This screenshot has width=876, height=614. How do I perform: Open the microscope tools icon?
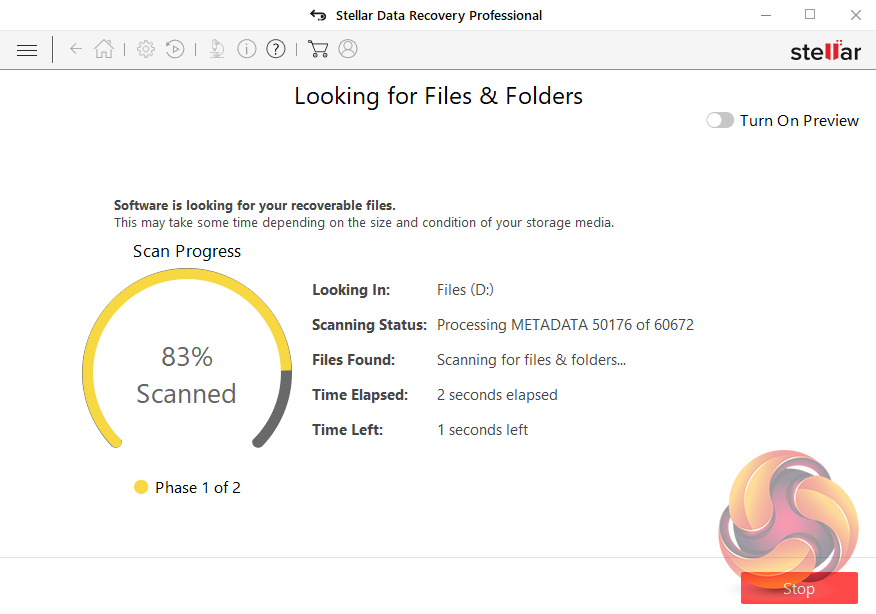[217, 49]
